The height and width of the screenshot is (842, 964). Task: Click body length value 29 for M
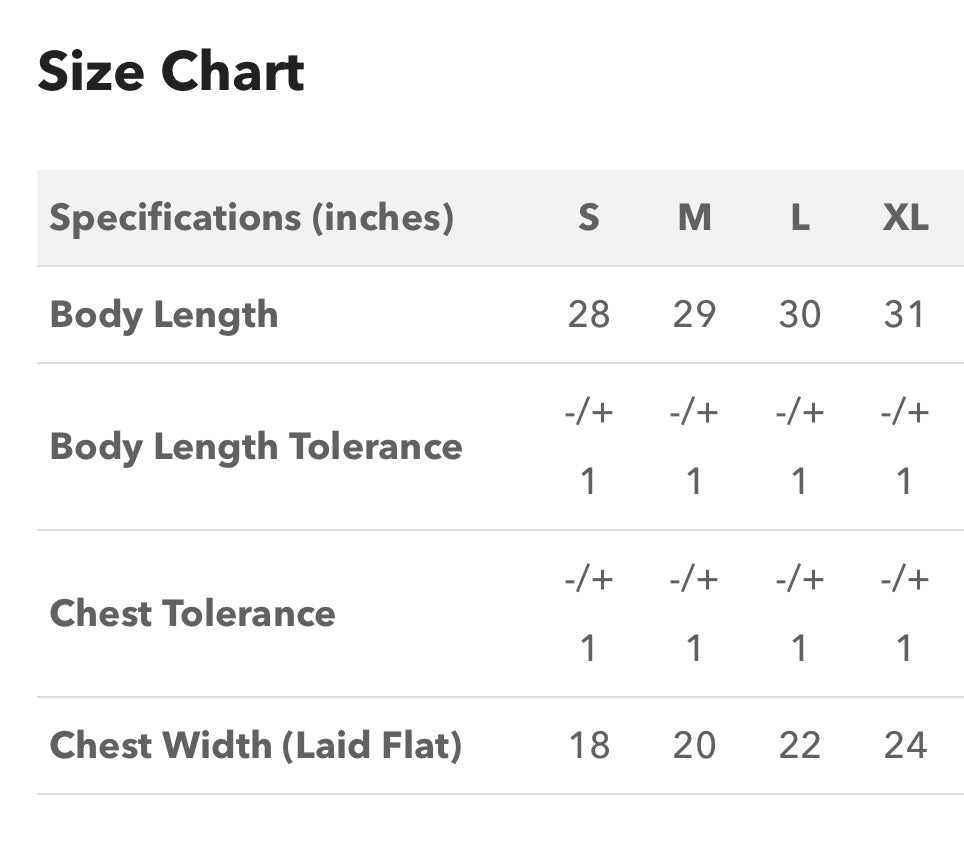(x=694, y=315)
